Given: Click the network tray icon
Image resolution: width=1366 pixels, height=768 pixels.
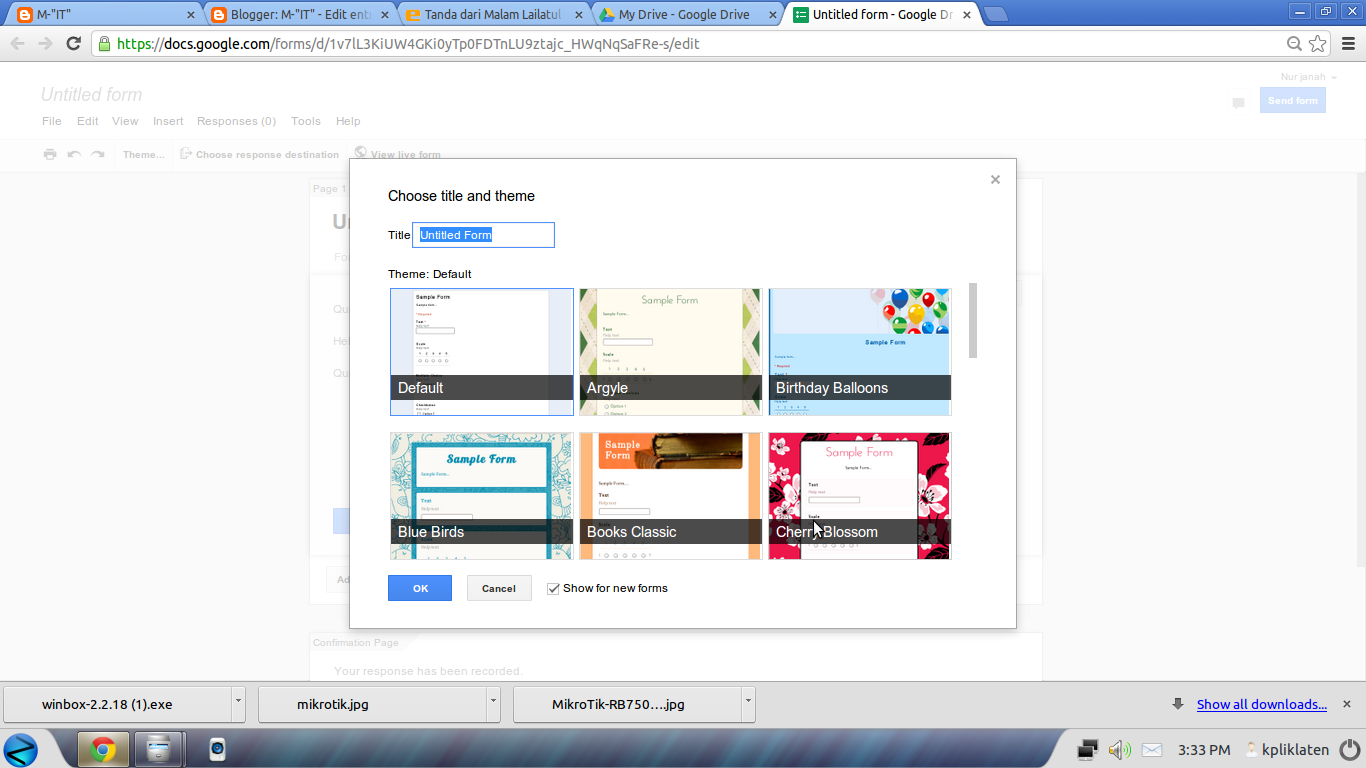Looking at the screenshot, I should (x=1088, y=749).
